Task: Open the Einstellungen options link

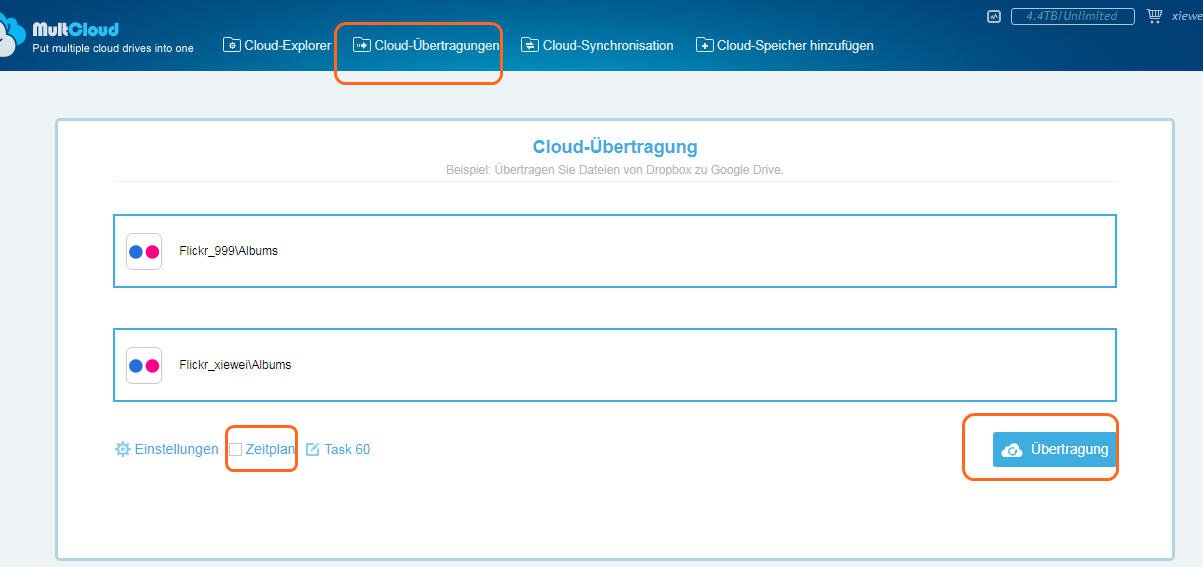Action: pyautogui.click(x=167, y=449)
